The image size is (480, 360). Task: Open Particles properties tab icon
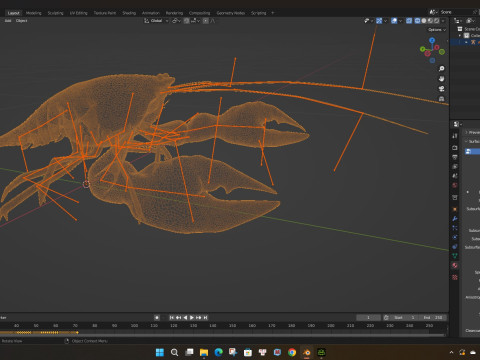[455, 228]
